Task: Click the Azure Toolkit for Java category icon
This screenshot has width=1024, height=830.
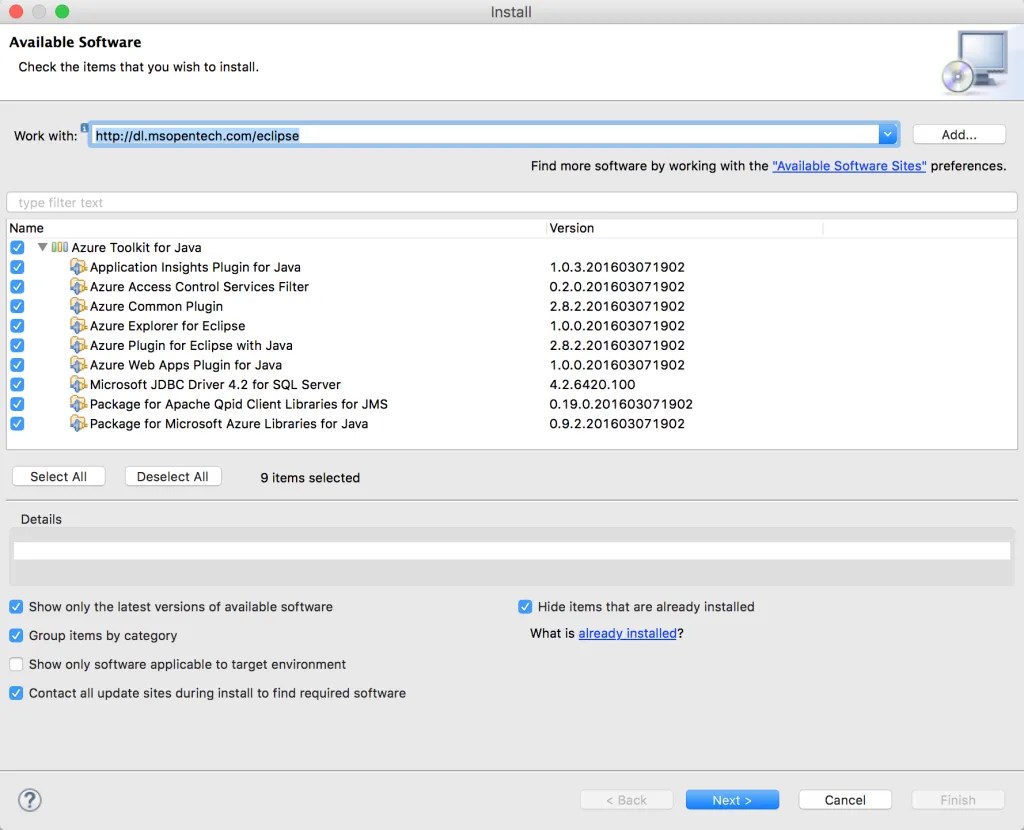Action: click(61, 247)
